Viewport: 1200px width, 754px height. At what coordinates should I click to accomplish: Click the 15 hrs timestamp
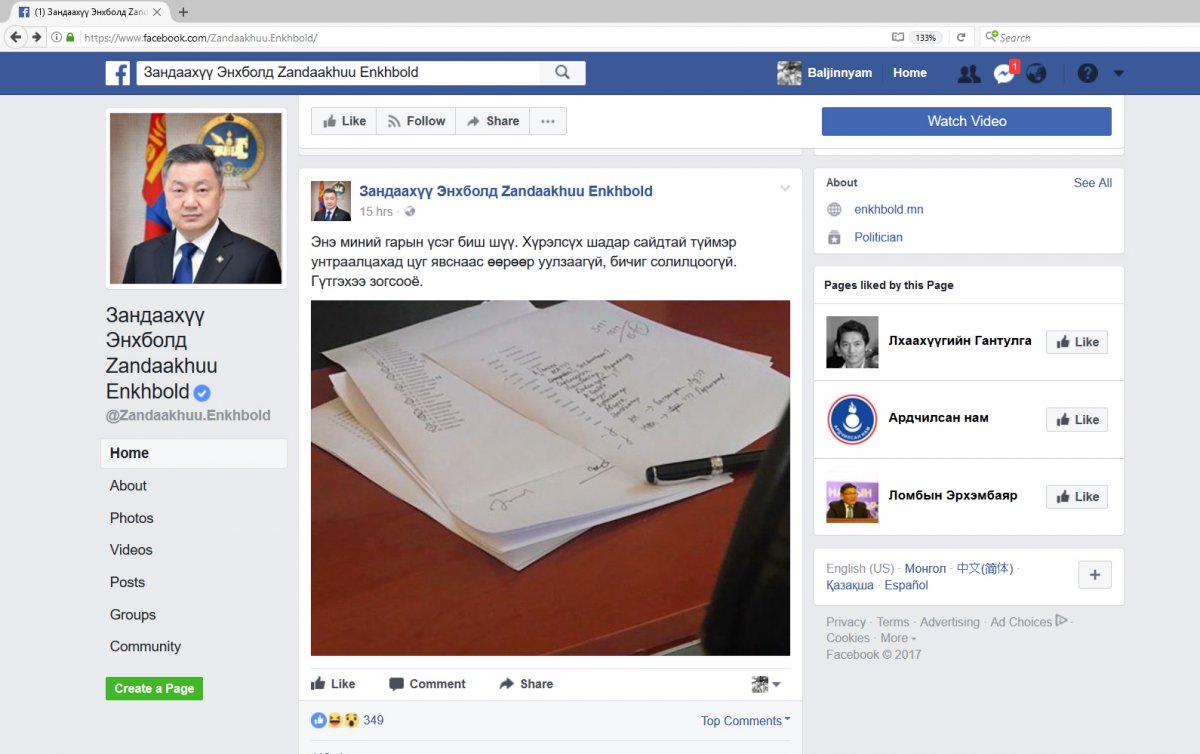376,212
